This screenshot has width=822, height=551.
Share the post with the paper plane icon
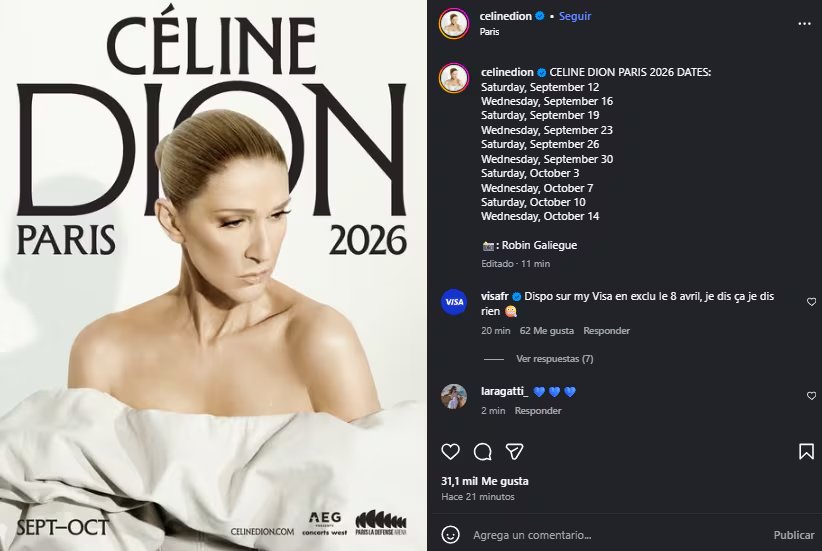[x=514, y=451]
